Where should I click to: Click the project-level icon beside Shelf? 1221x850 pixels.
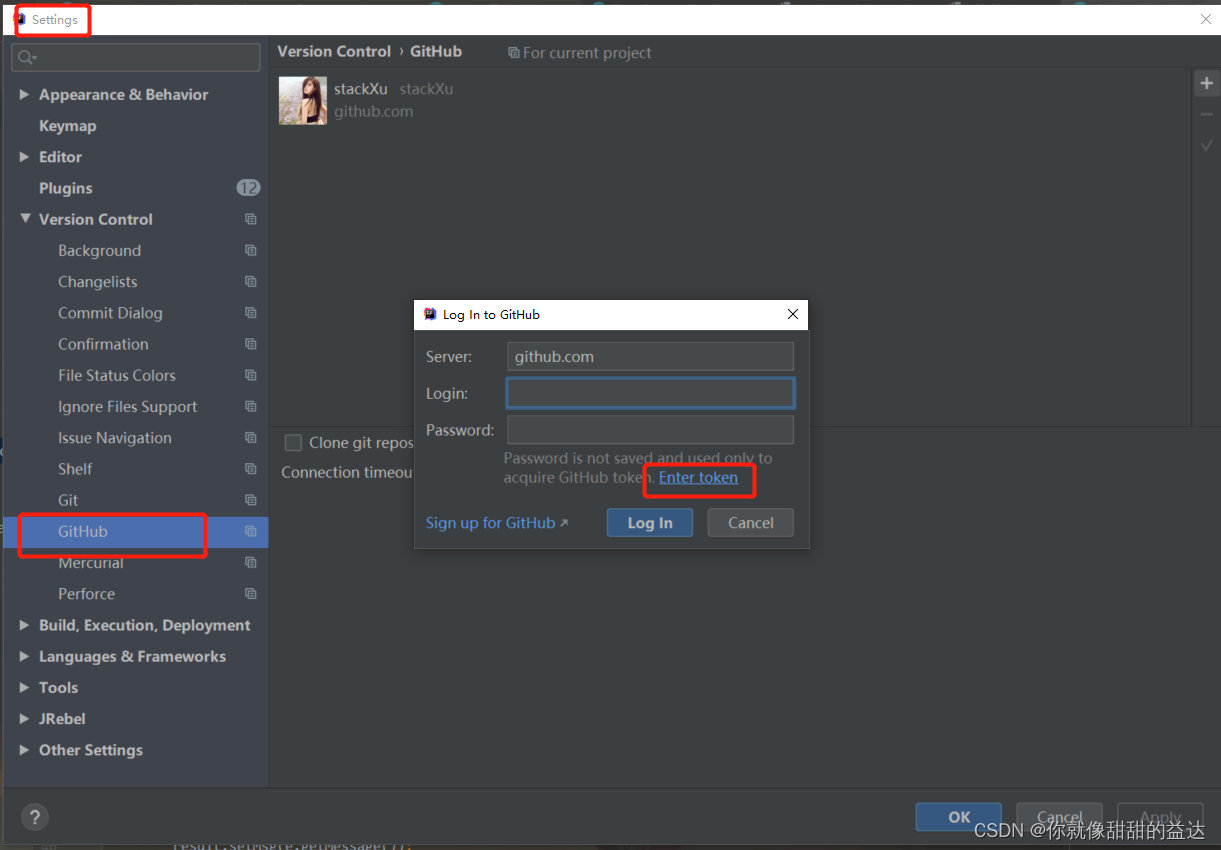click(251, 469)
